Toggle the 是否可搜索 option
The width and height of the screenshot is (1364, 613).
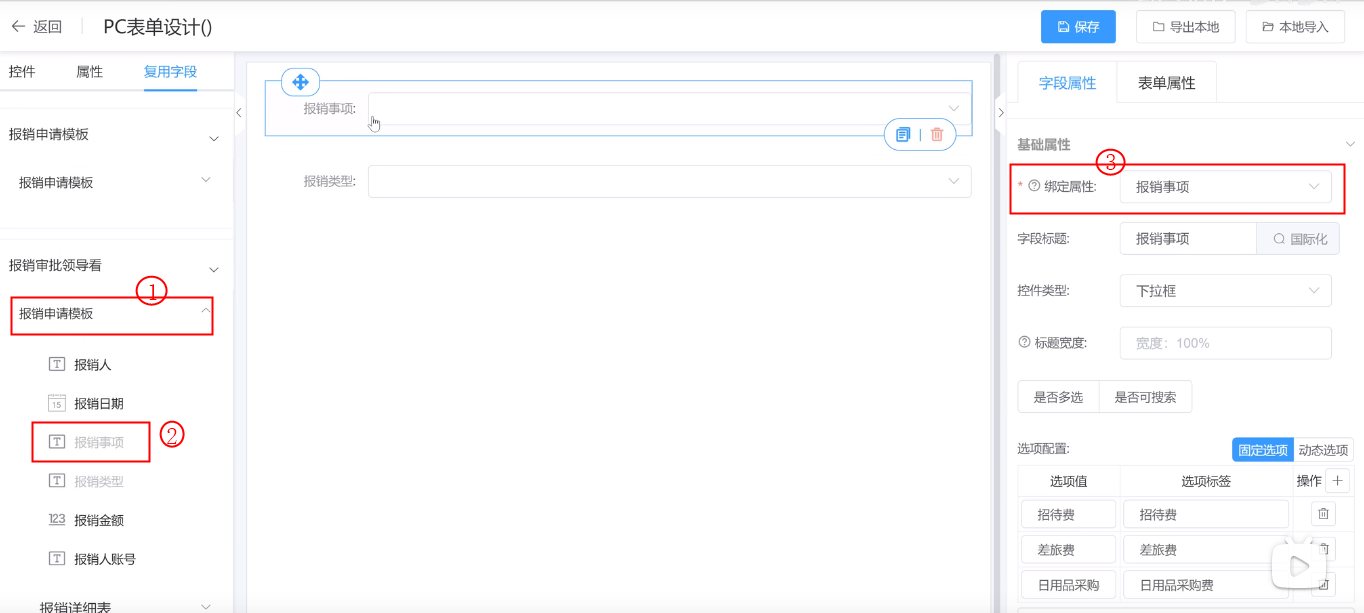[1145, 397]
